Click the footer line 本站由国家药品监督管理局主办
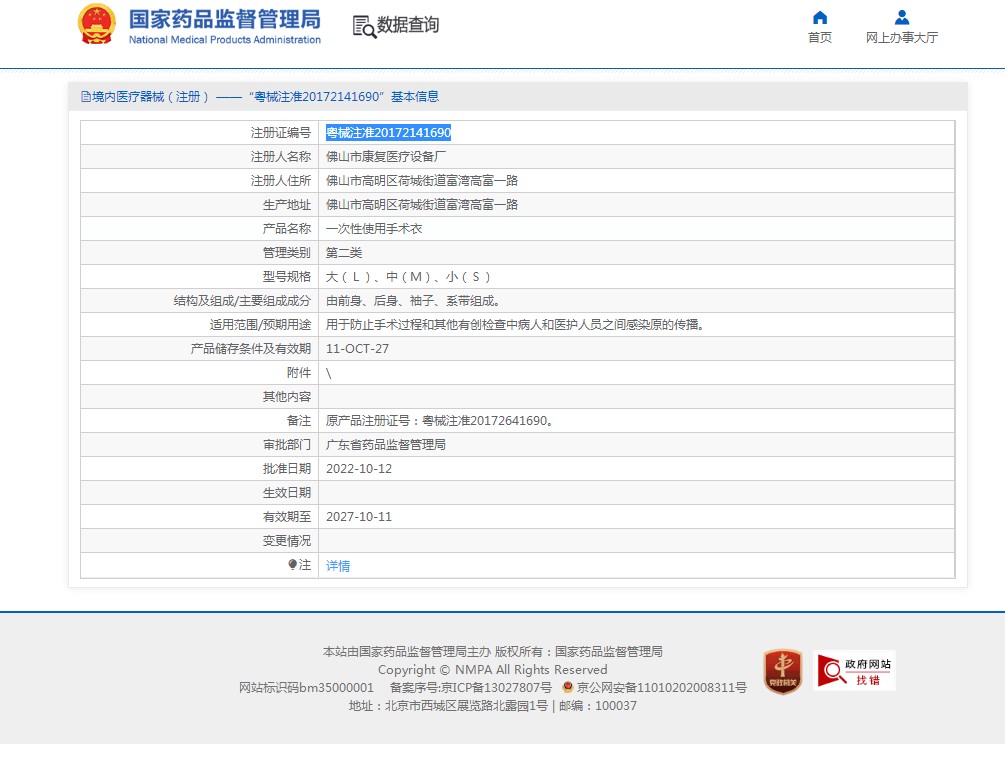Screen dimensions: 1005x763 [x=493, y=651]
